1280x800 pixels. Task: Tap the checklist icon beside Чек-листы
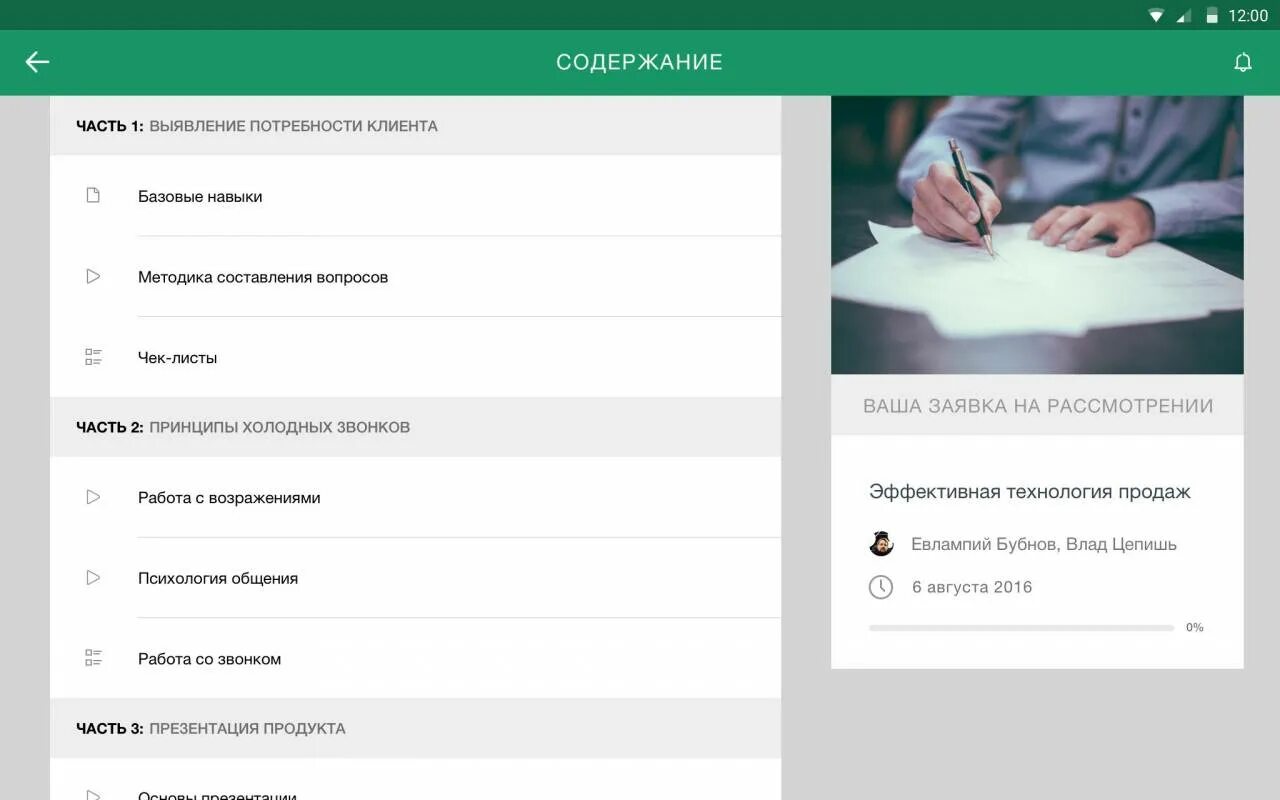(x=93, y=357)
